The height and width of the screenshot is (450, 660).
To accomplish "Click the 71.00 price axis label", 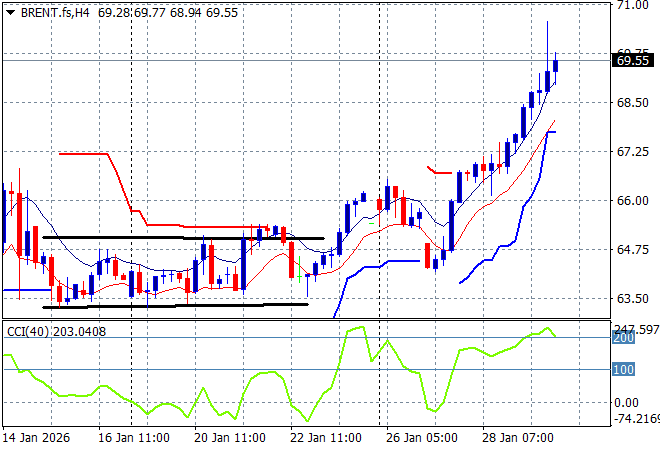I will click(x=631, y=5).
